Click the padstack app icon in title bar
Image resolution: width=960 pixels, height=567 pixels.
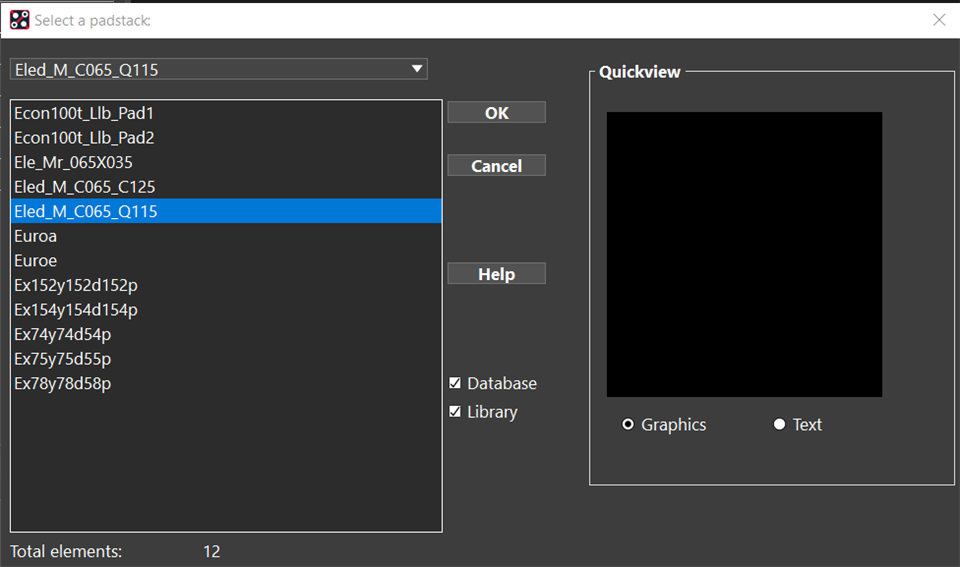[19, 19]
